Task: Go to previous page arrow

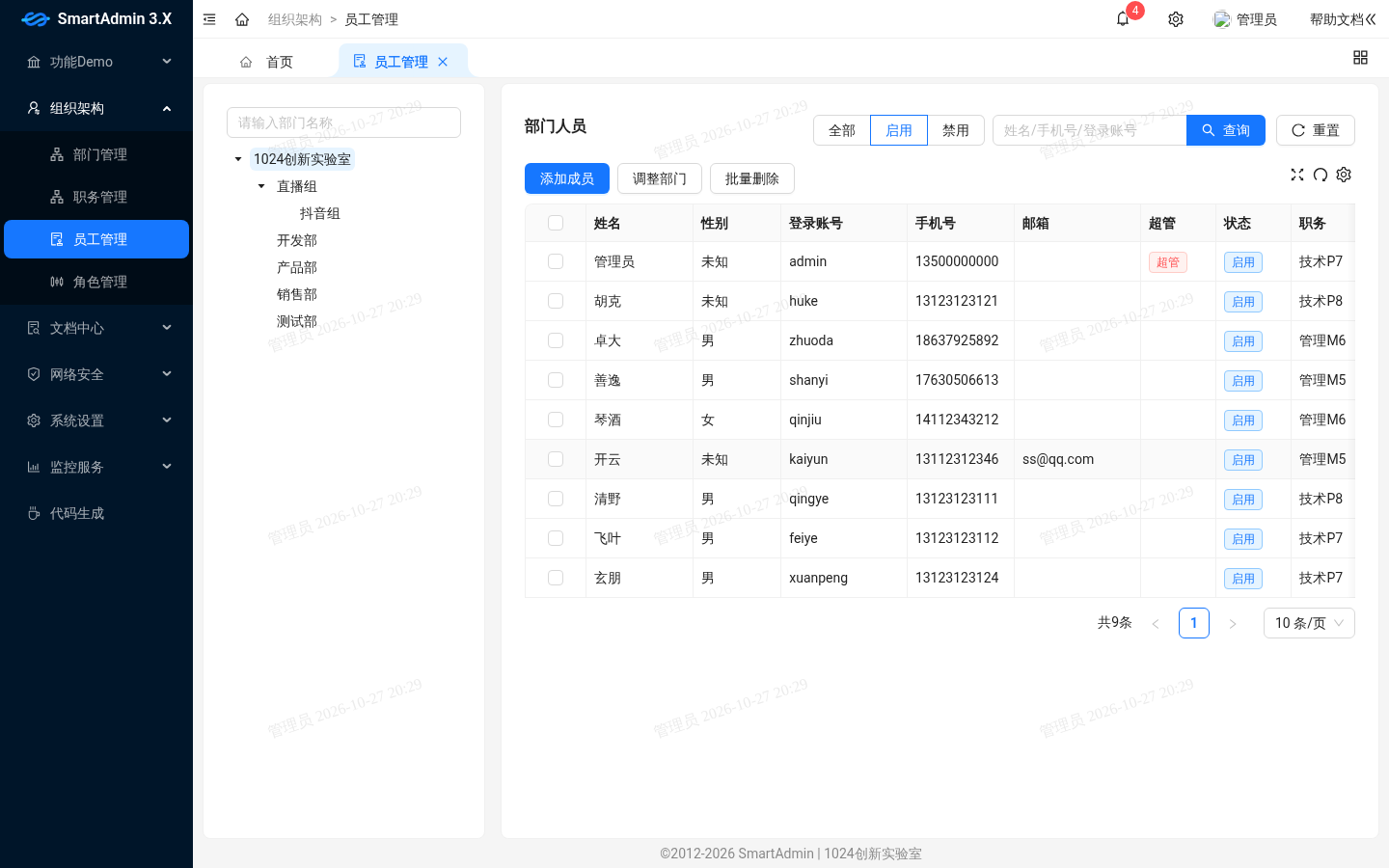Action: coord(1156,623)
